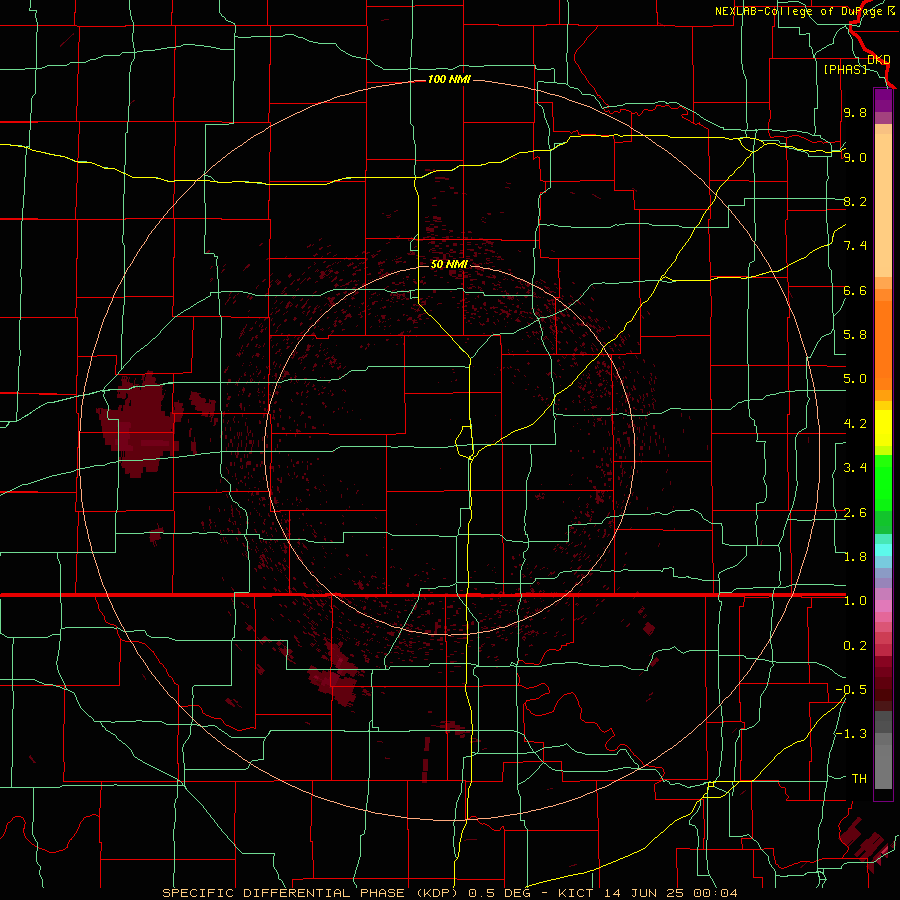Select the purple top band of color bar
This screenshot has width=900, height=900.
pos(883,101)
